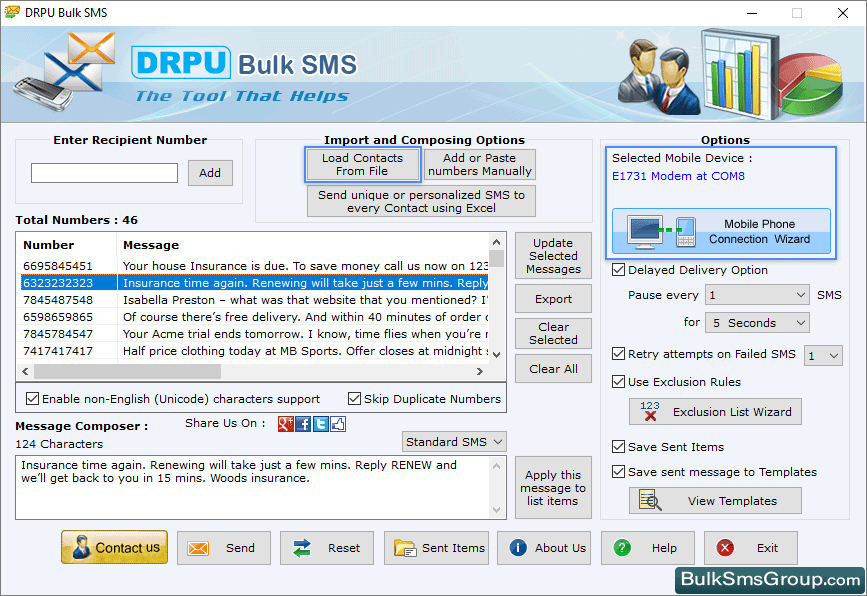Click Load Contacts From File button
The width and height of the screenshot is (867, 596).
[362, 164]
